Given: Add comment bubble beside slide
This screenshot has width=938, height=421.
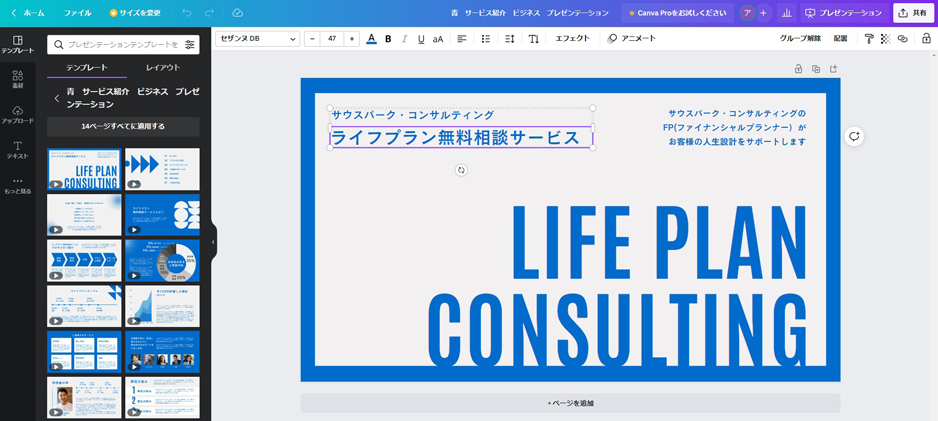Looking at the screenshot, I should click(x=854, y=136).
